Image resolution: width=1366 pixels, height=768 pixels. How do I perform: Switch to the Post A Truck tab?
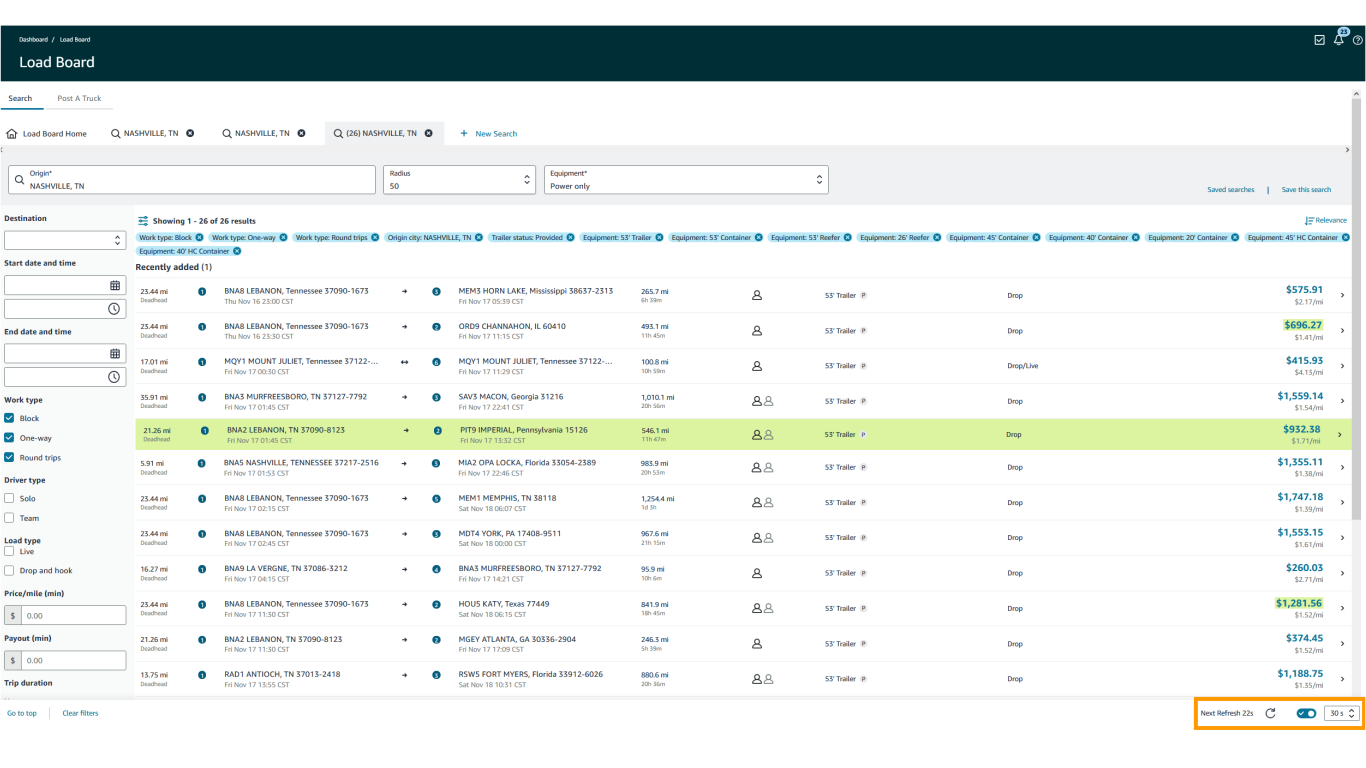79,98
